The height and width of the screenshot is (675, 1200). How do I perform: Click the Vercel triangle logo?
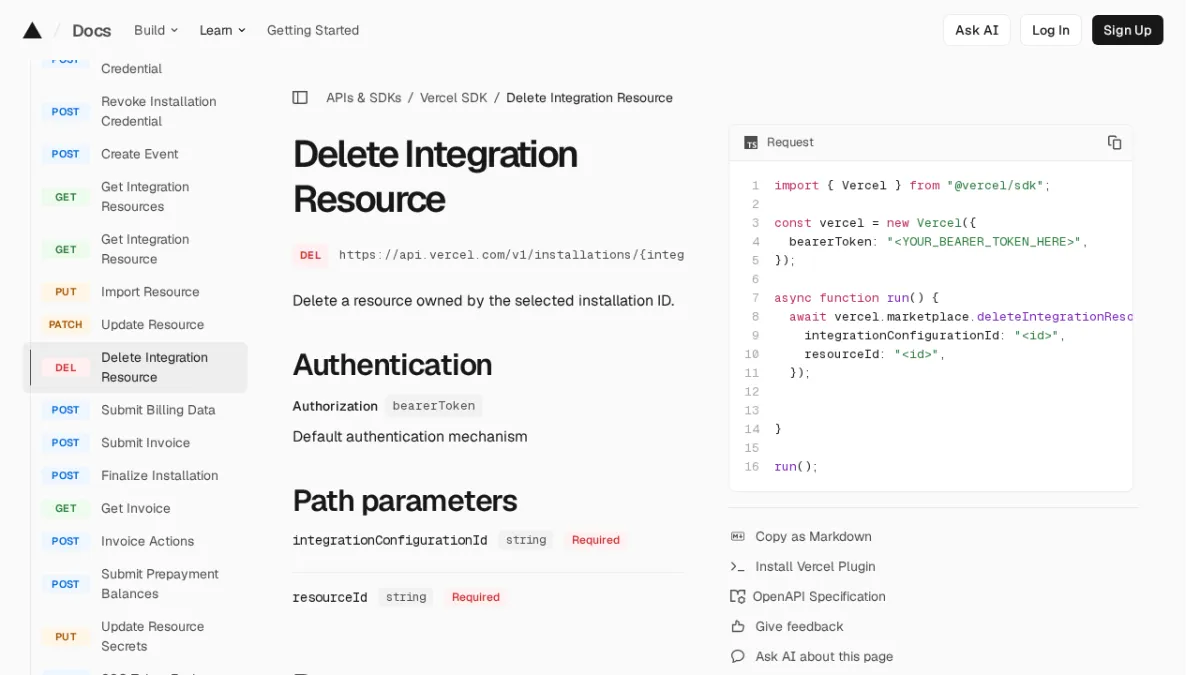32,30
